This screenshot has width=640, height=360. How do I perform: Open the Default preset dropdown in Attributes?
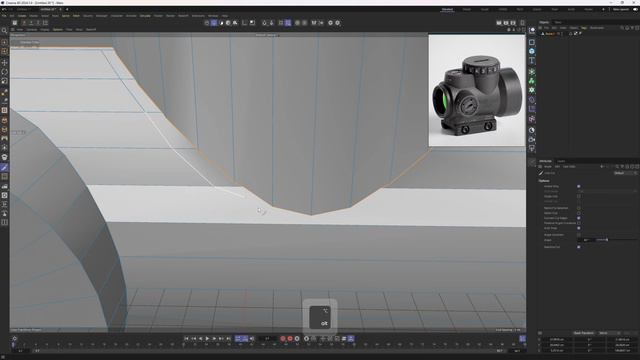[x=625, y=173]
